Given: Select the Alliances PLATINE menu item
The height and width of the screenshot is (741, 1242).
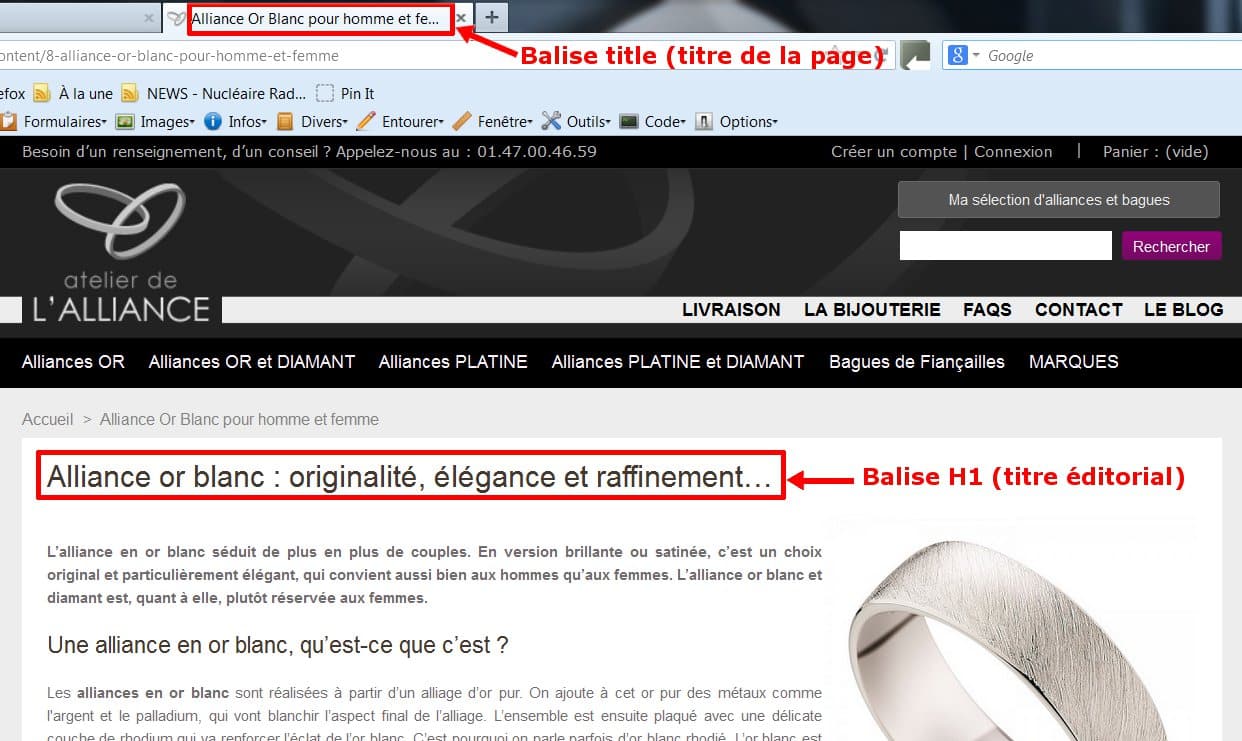Looking at the screenshot, I should tap(453, 362).
